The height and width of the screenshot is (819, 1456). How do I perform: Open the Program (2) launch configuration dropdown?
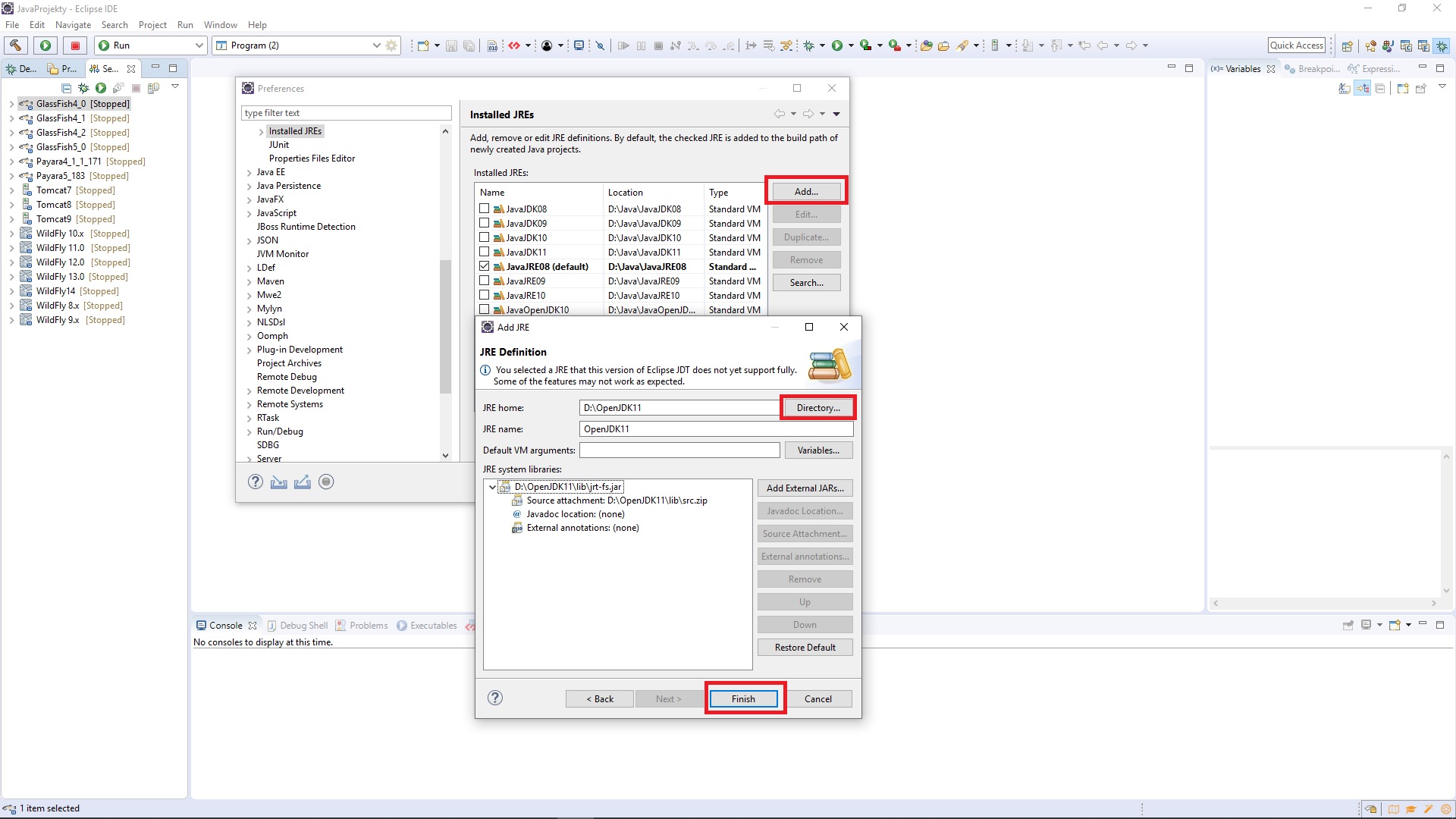click(x=377, y=45)
